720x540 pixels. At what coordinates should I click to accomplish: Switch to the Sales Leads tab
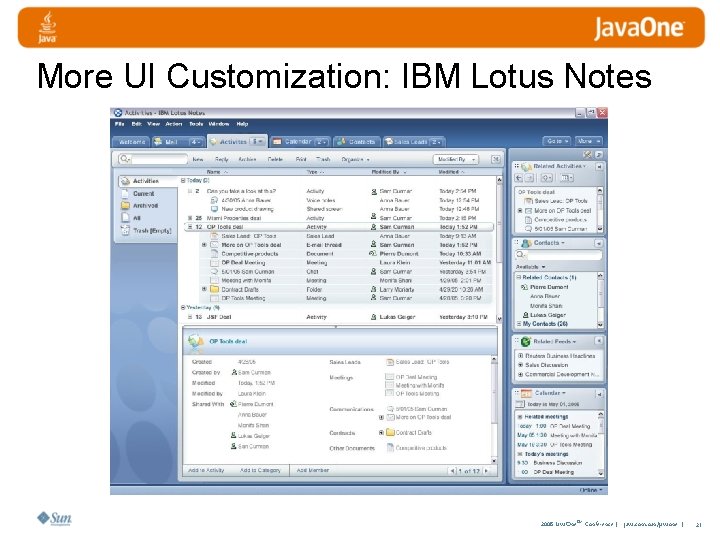point(413,142)
